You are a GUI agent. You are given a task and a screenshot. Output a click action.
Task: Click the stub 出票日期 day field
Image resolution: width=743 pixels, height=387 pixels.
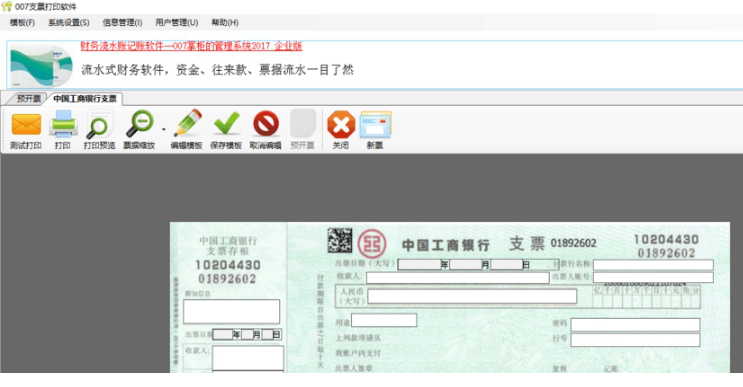tap(268, 334)
